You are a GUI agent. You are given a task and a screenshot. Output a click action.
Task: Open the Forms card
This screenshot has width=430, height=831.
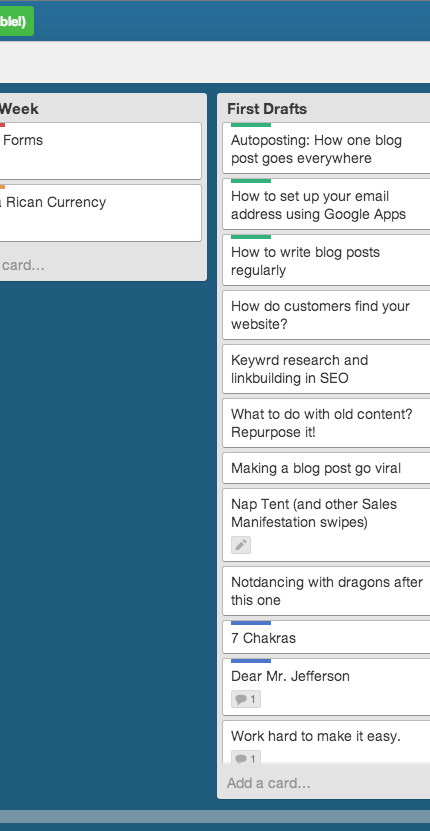click(x=101, y=151)
